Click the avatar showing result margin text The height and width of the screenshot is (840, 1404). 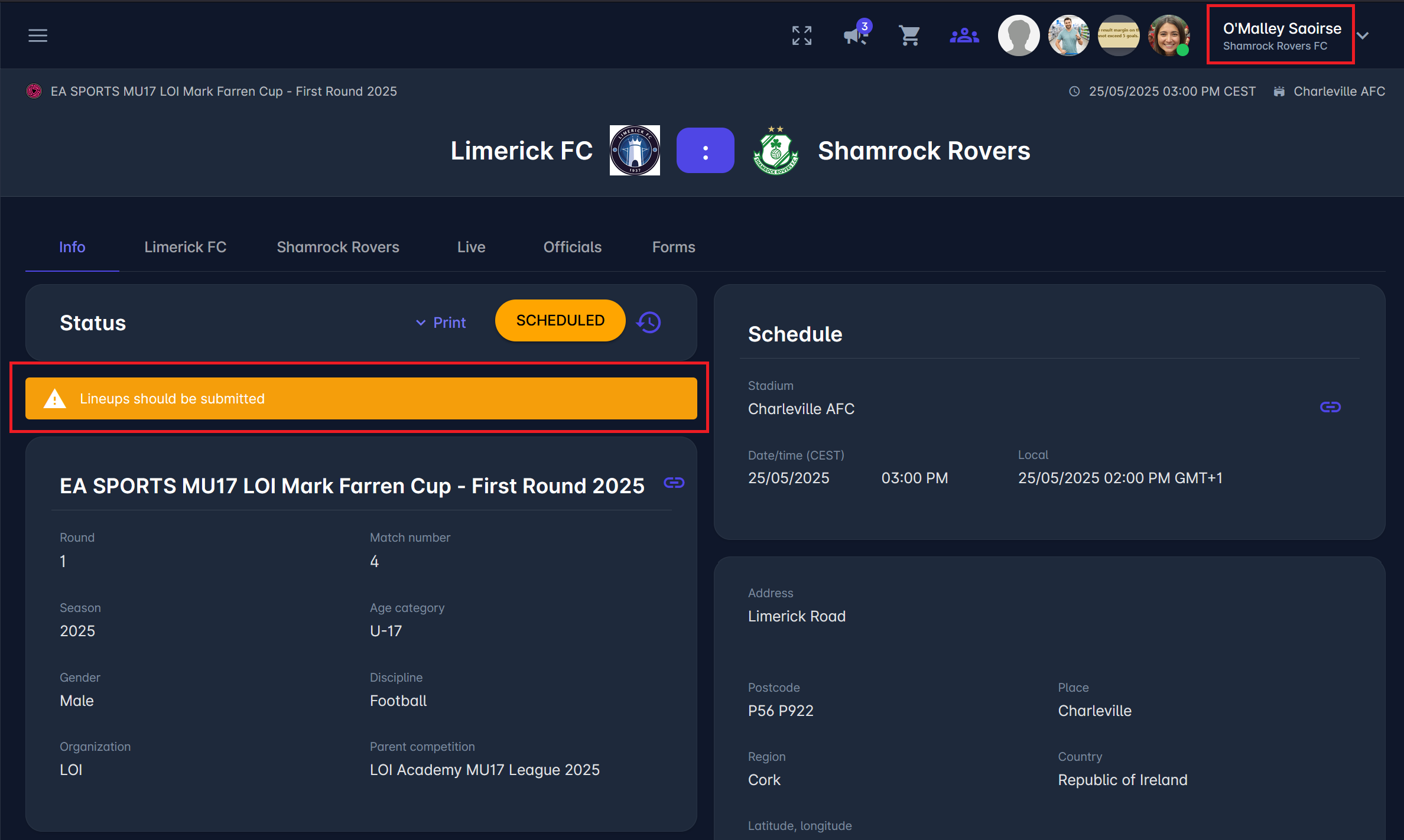[x=1118, y=35]
